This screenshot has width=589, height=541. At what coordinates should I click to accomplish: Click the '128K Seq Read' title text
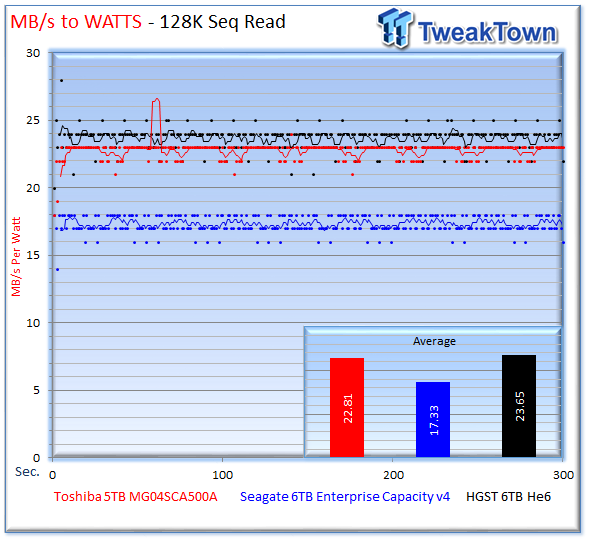coord(222,22)
